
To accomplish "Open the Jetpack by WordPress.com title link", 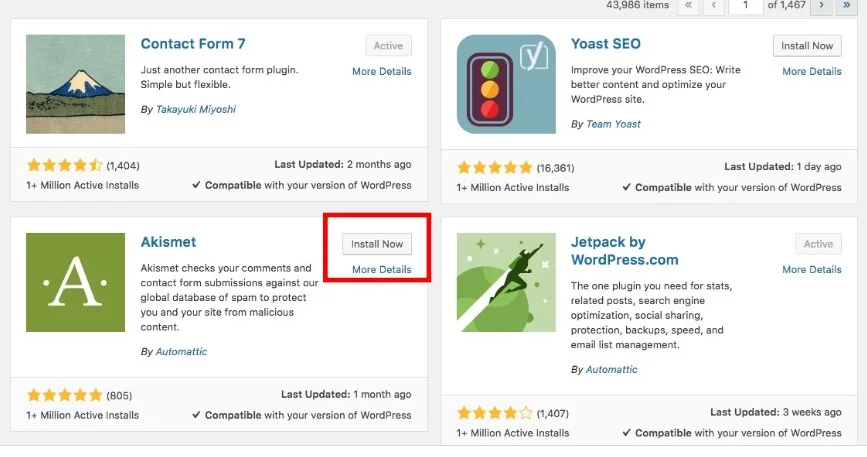I will (625, 251).
